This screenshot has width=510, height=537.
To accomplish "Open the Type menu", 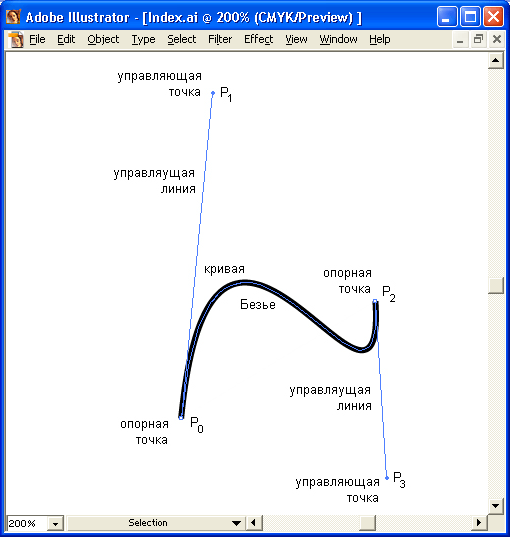I will coord(144,39).
